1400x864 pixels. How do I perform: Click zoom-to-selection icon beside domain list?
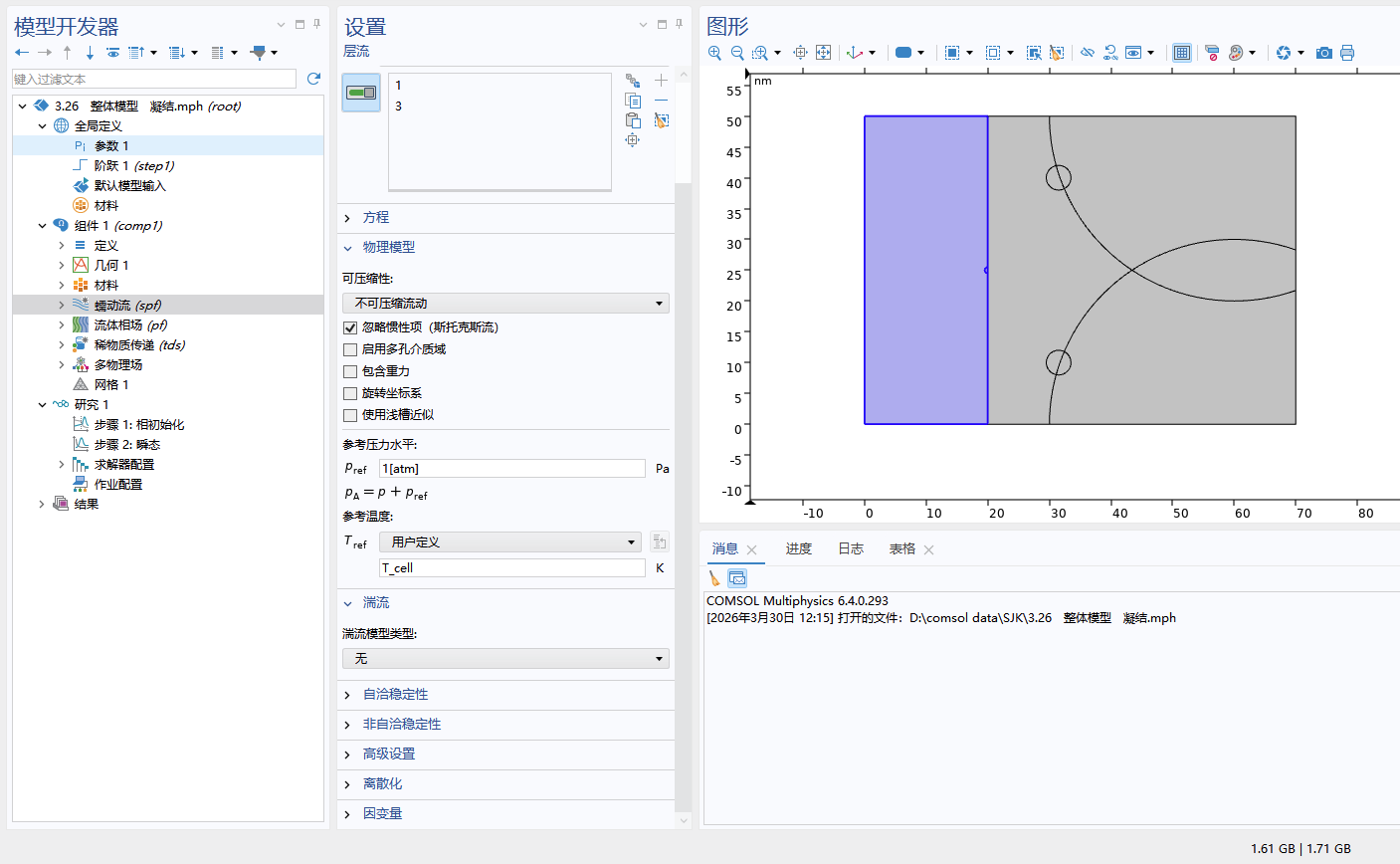[x=633, y=140]
